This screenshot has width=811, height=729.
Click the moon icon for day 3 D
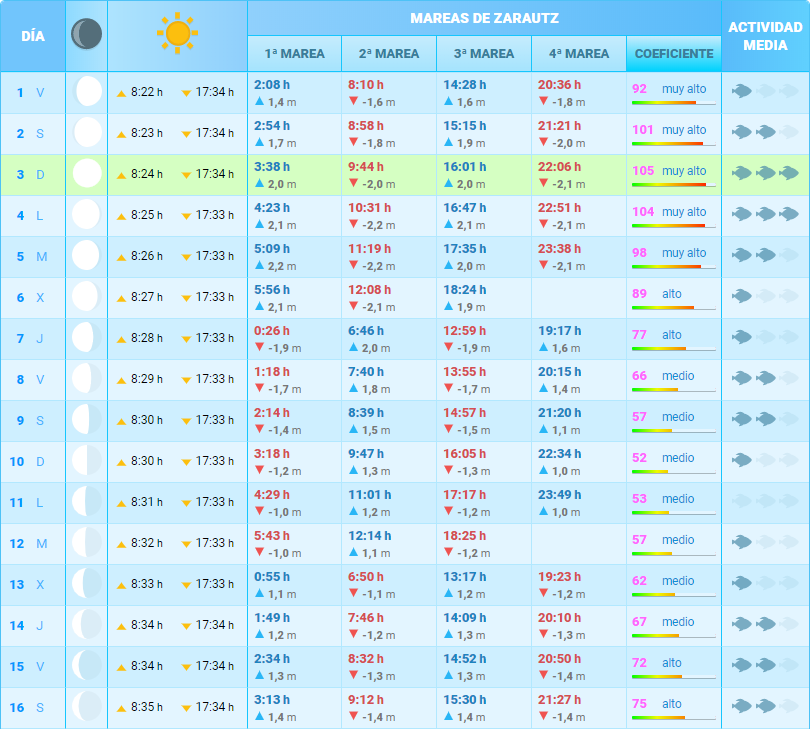[87, 173]
